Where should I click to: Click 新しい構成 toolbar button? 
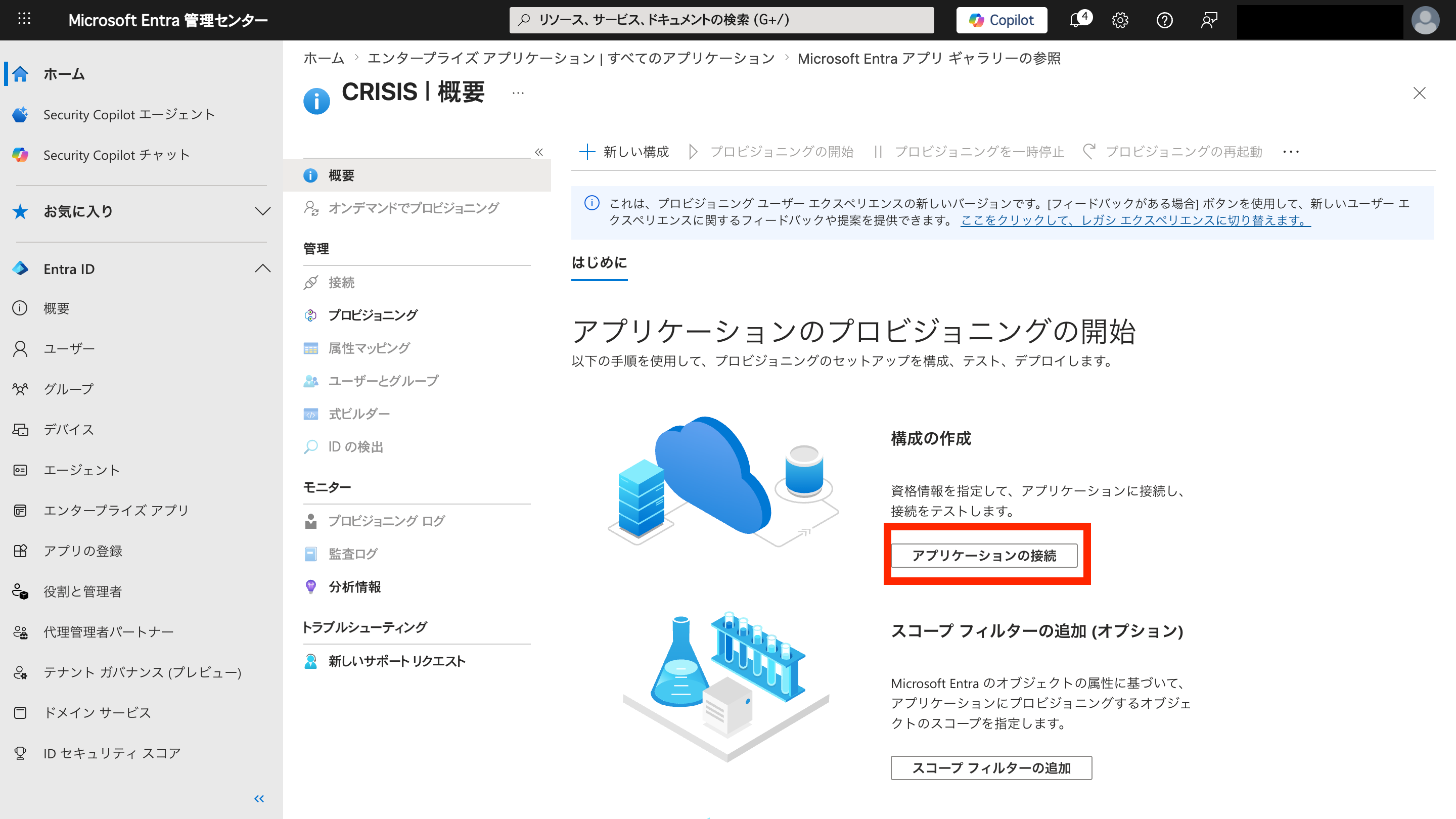pyautogui.click(x=624, y=152)
